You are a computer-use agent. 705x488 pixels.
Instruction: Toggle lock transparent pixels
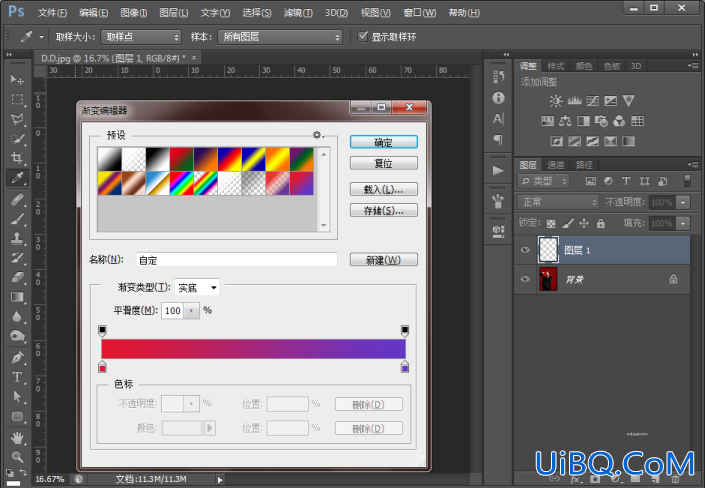pyautogui.click(x=551, y=223)
